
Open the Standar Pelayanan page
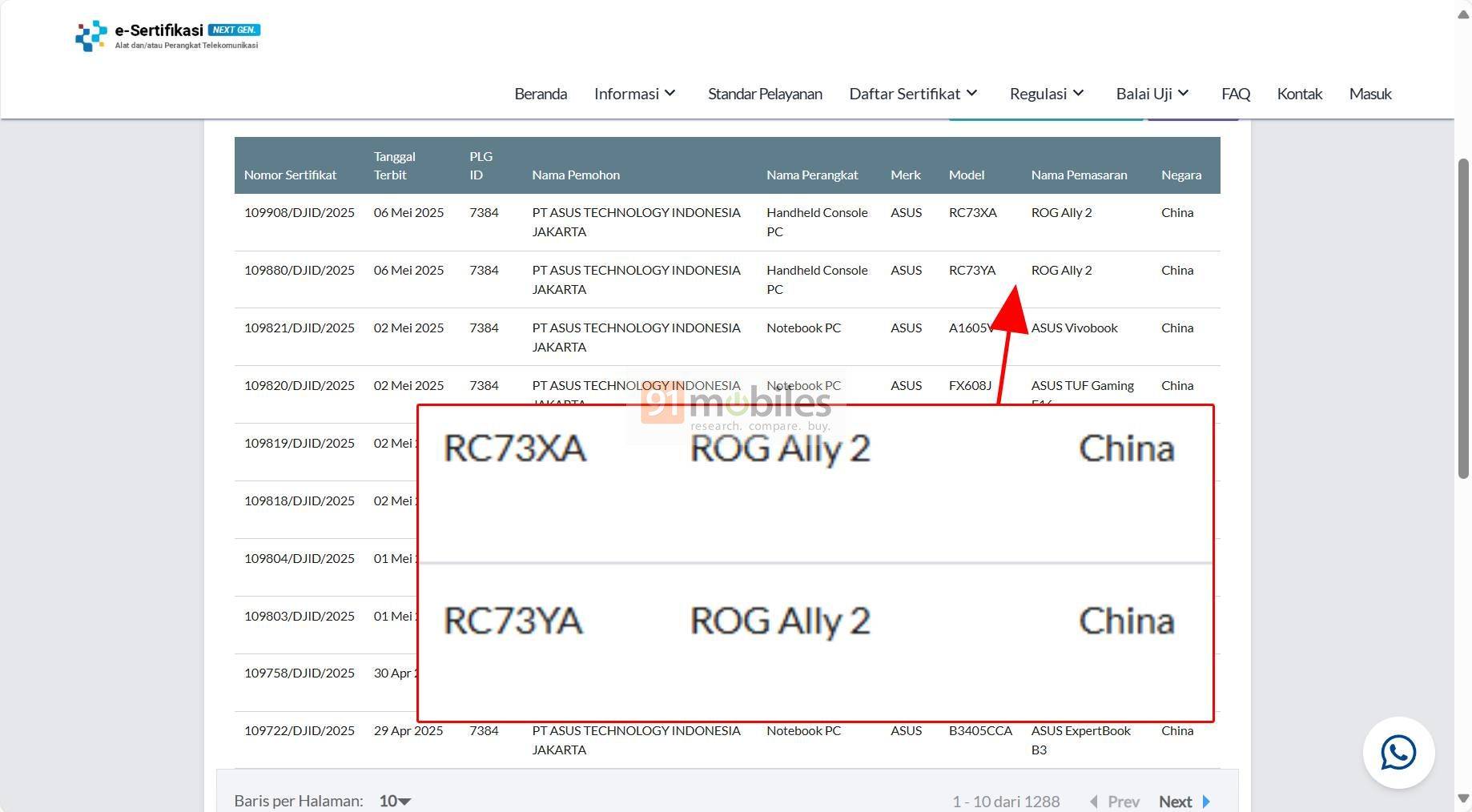pos(764,94)
